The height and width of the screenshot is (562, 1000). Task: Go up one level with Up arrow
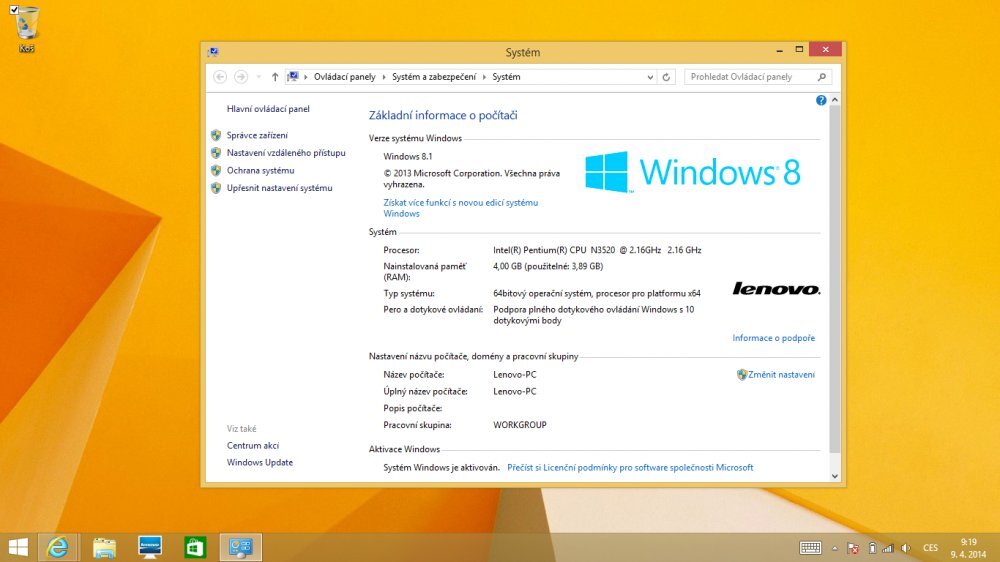coord(275,77)
